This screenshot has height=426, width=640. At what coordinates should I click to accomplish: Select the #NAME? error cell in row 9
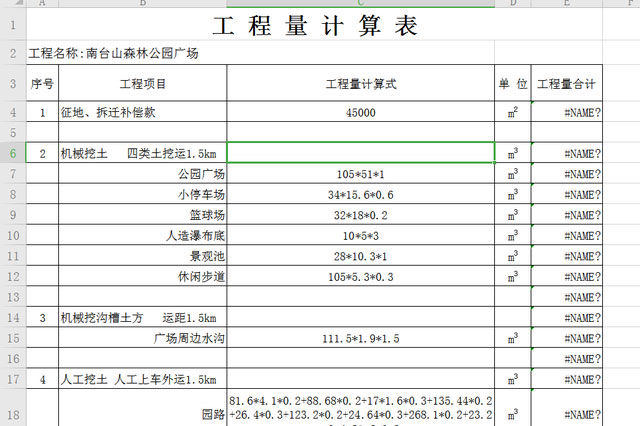coord(567,214)
